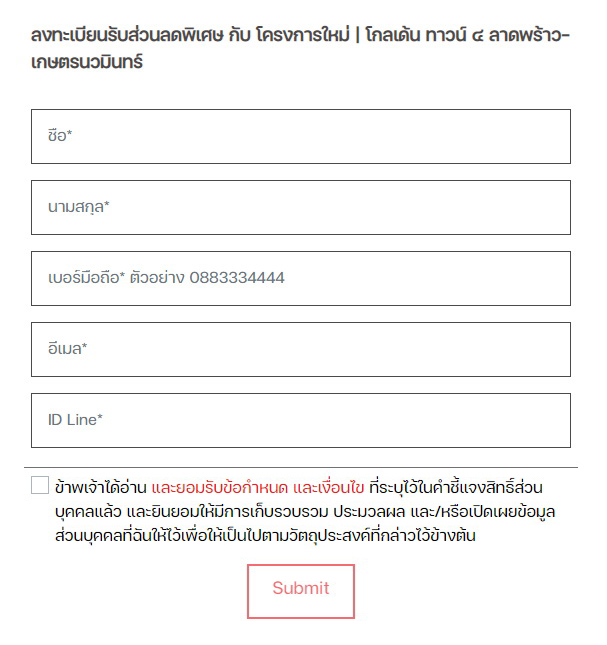The image size is (607, 645).
Task: Click the ID Line* placeholder label
Action: (x=75, y=420)
